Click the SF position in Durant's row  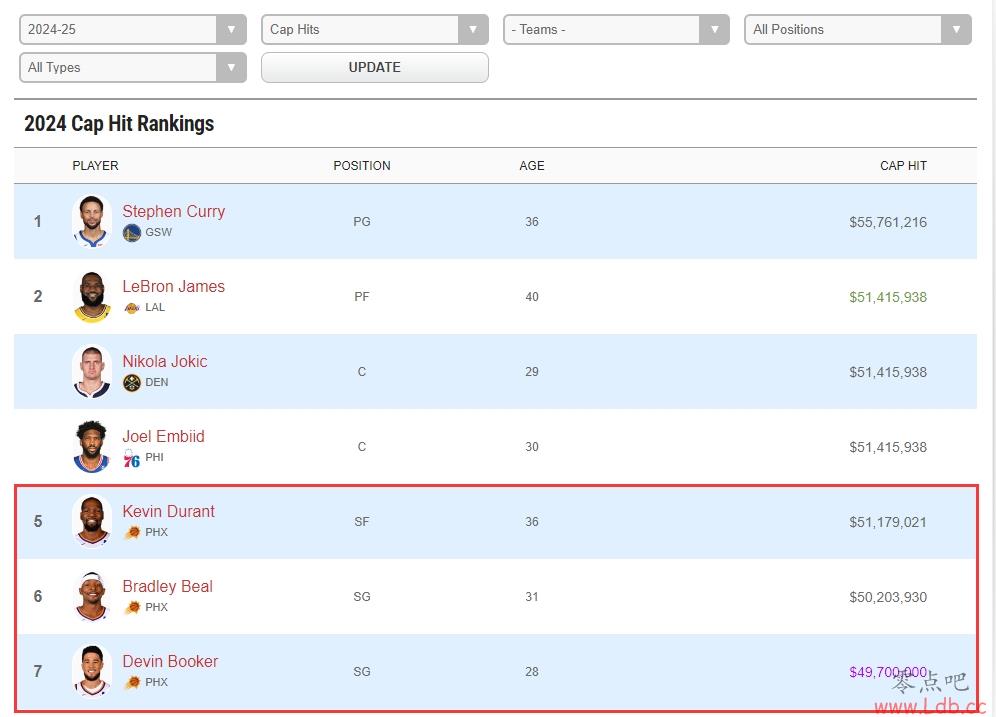(362, 521)
